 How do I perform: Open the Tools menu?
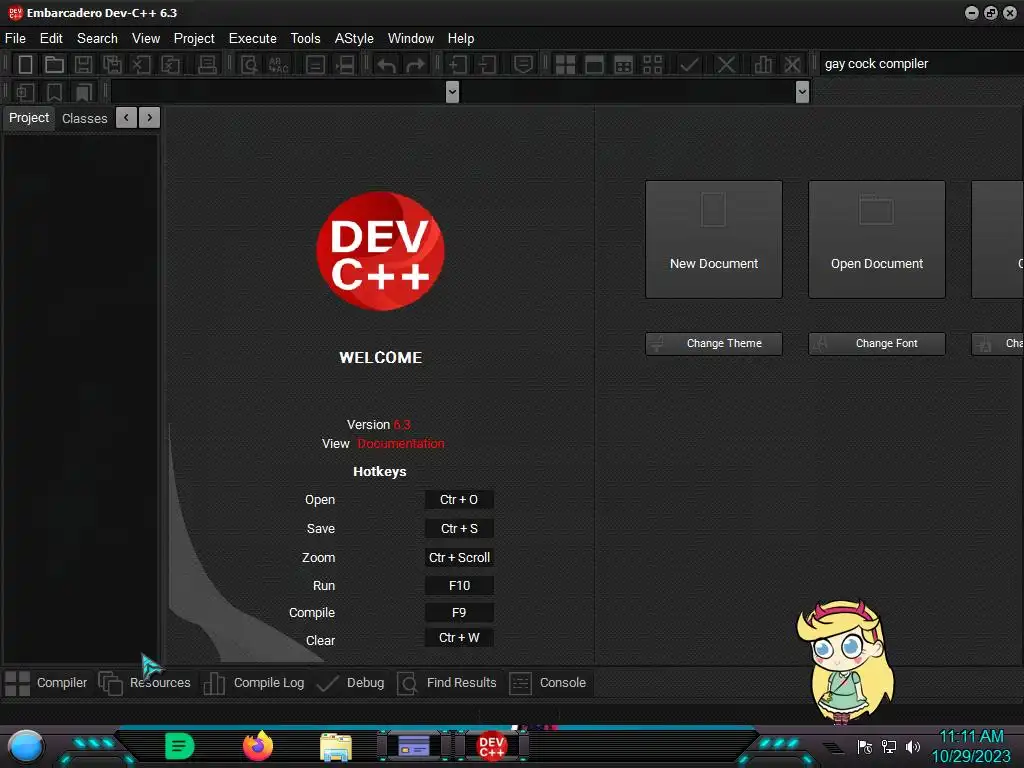(306, 39)
